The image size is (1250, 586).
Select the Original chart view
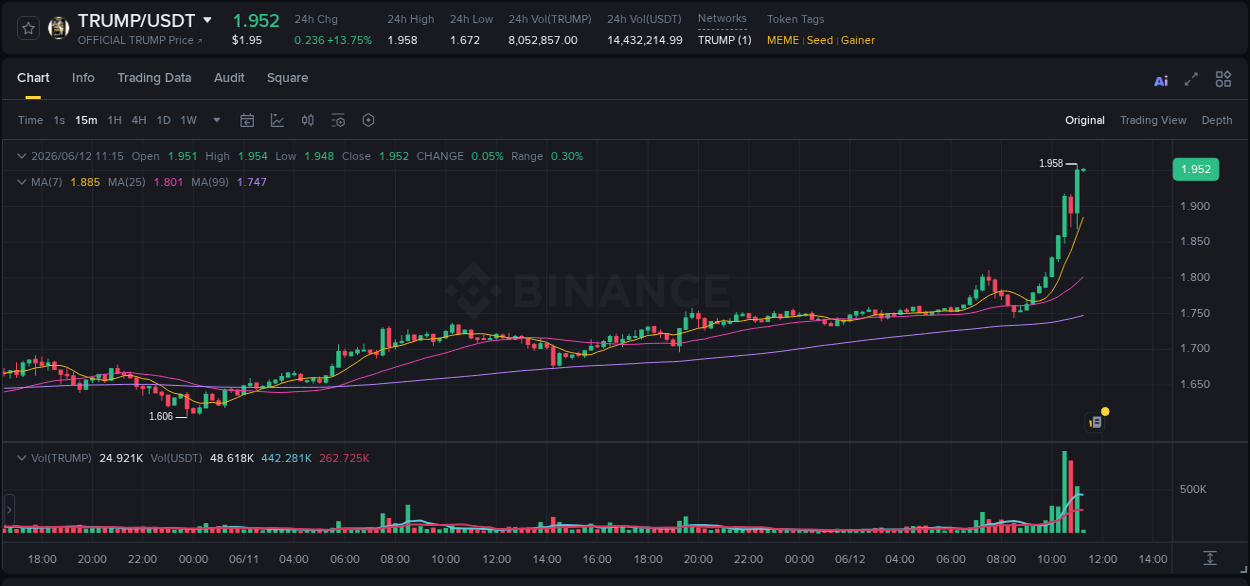coord(1085,120)
